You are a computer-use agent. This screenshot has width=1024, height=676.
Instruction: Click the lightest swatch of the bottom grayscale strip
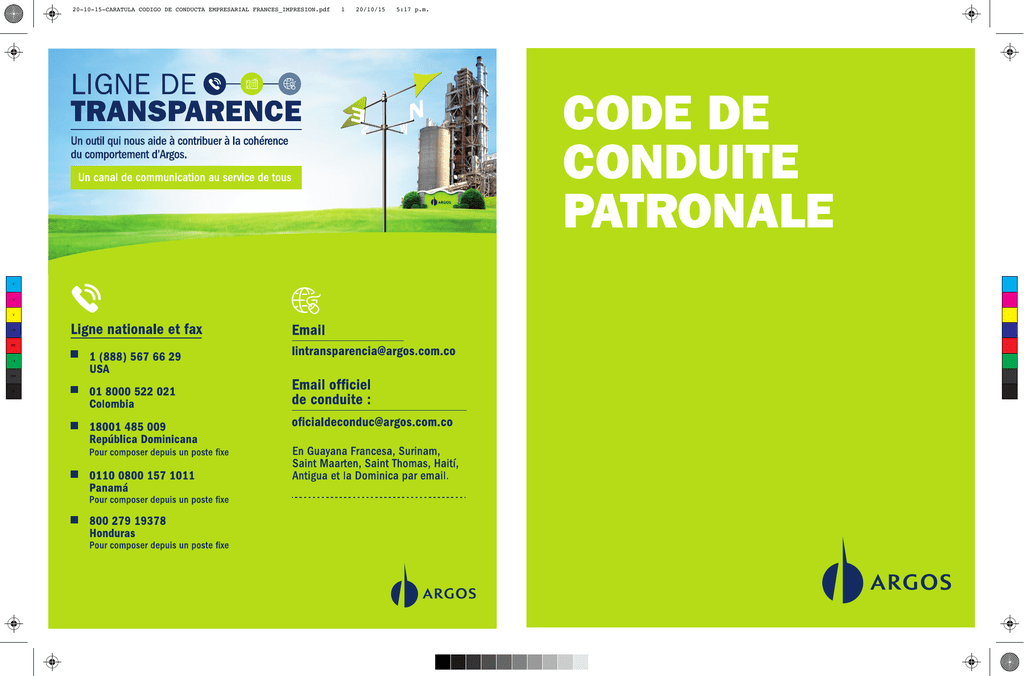pyautogui.click(x=581, y=662)
